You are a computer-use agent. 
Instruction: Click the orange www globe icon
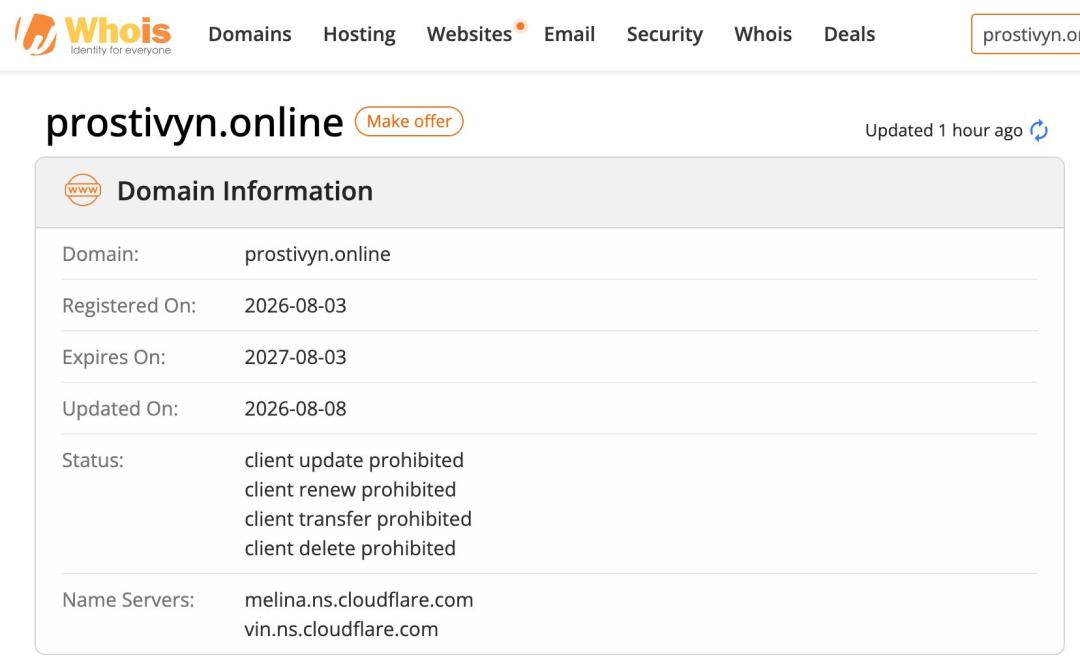[83, 190]
